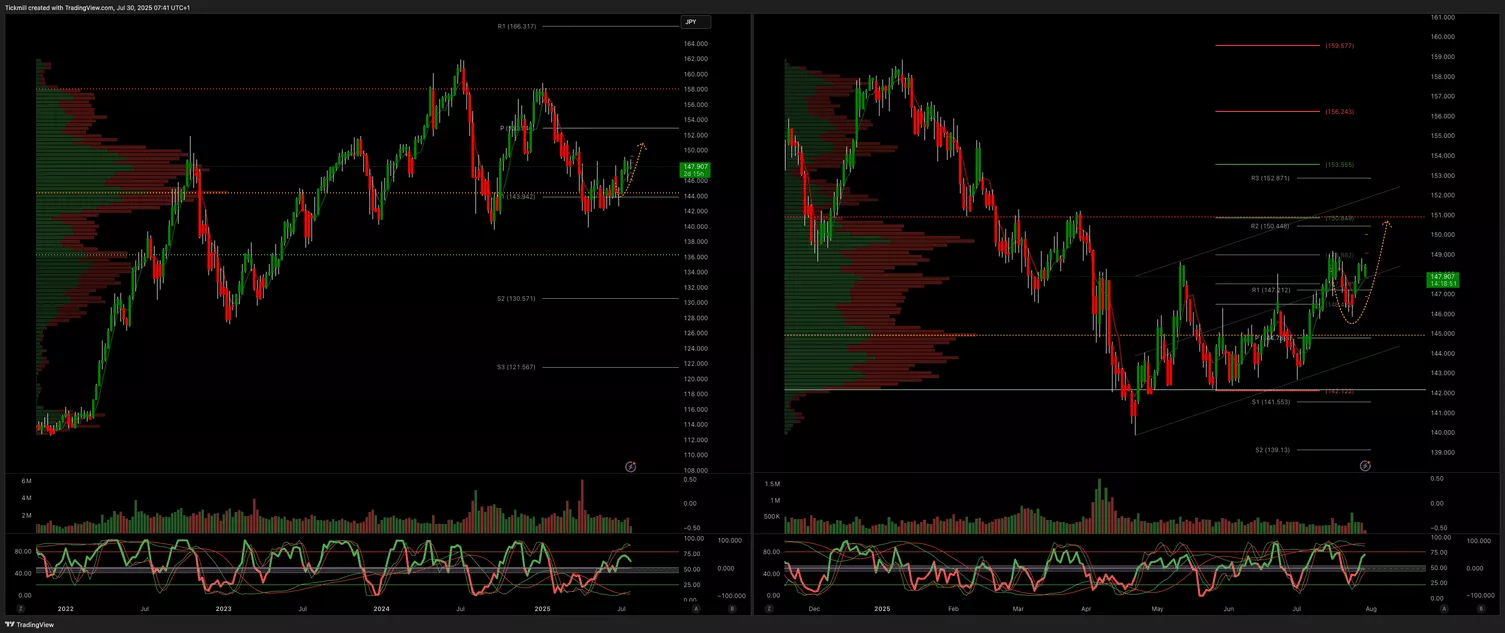Select the S3 (121.567) pivot label
This screenshot has height=633, width=1505.
516,367
